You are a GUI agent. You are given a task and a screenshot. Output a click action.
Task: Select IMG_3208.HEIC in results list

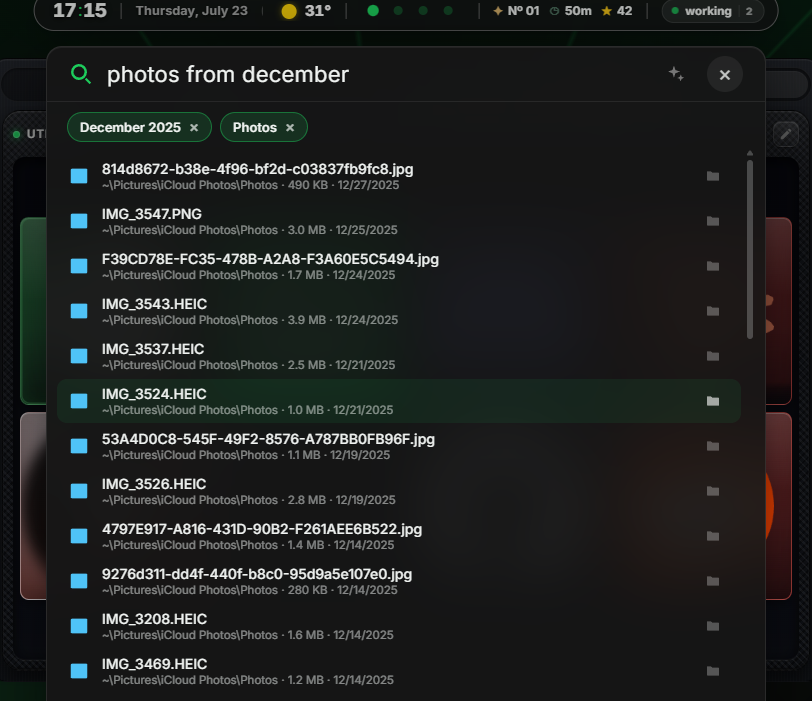[x=399, y=626]
